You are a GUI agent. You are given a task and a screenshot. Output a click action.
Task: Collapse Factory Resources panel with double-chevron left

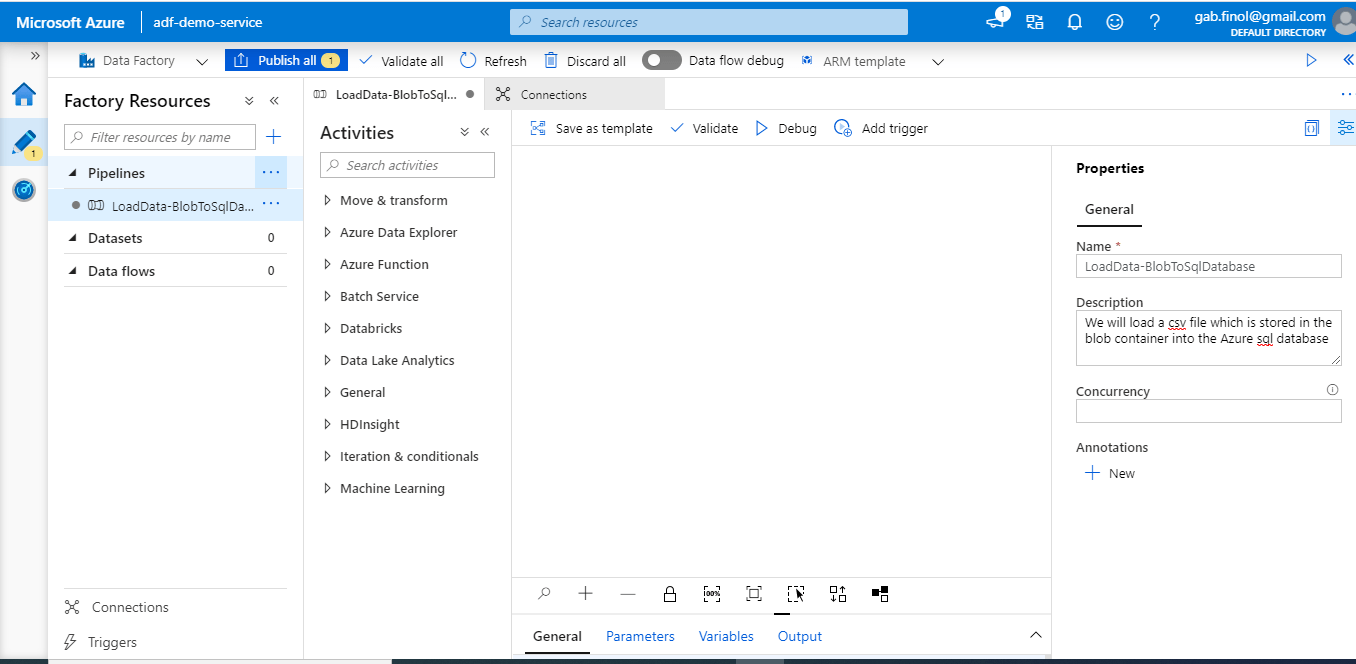(x=274, y=101)
